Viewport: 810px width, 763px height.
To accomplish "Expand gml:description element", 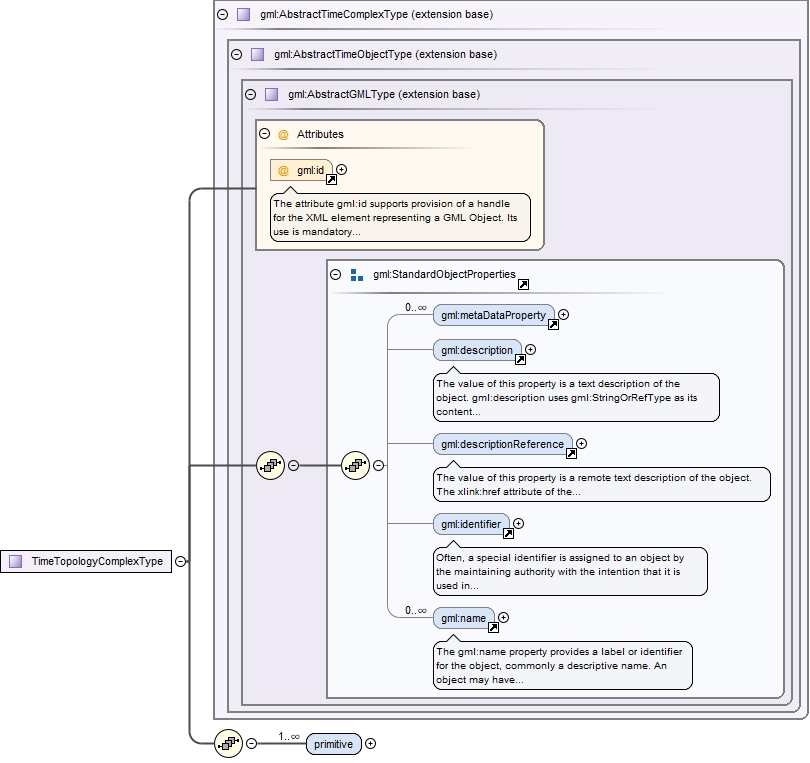I will click(531, 350).
